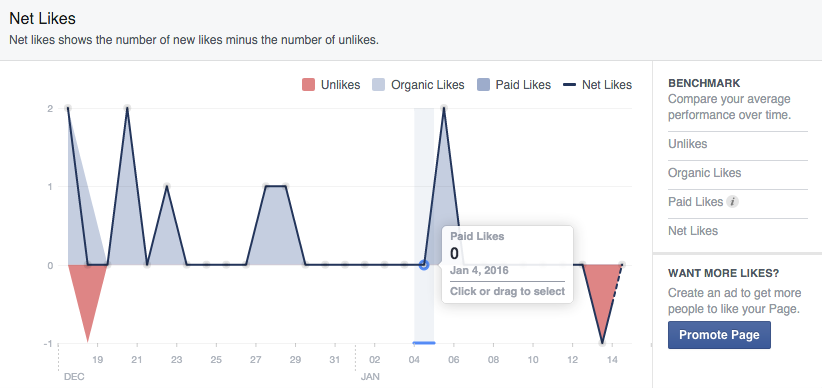Select the peak data point near 06
822x388 pixels.
click(x=444, y=109)
